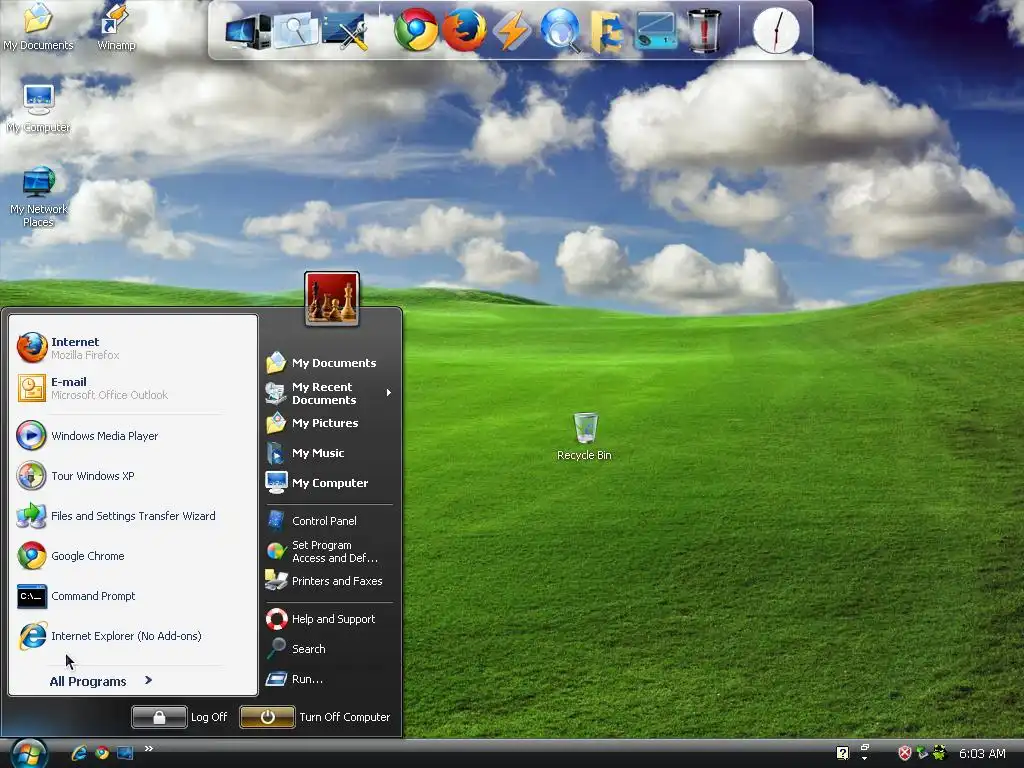Click the network connection tray icon

click(x=922, y=753)
